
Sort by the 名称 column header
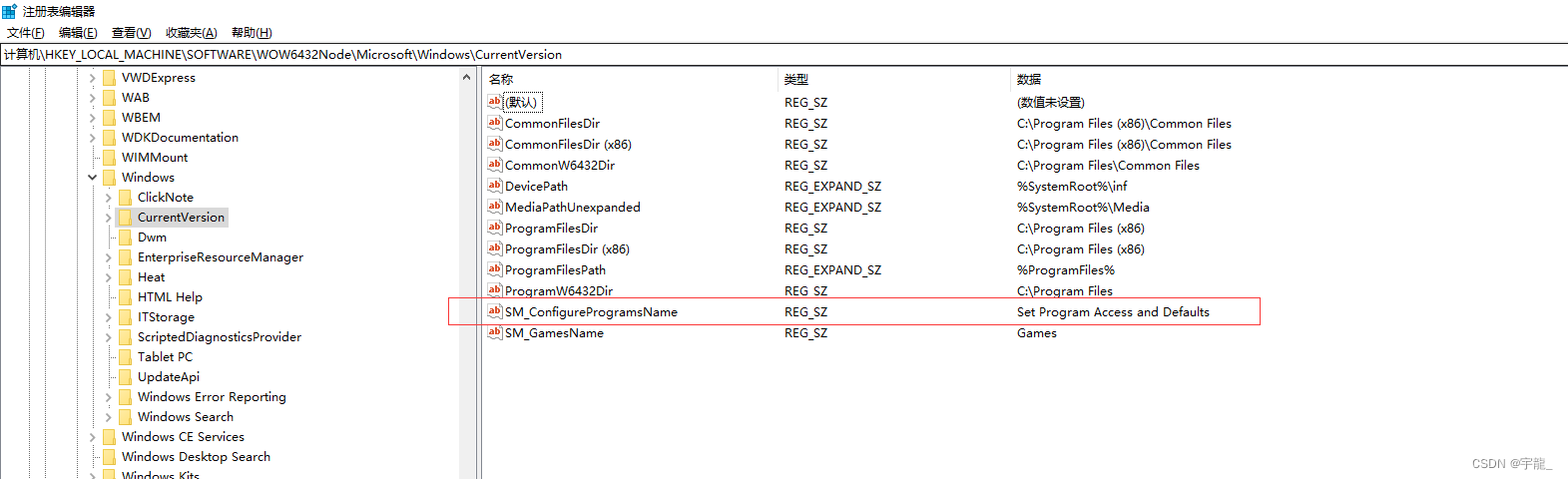[629, 80]
